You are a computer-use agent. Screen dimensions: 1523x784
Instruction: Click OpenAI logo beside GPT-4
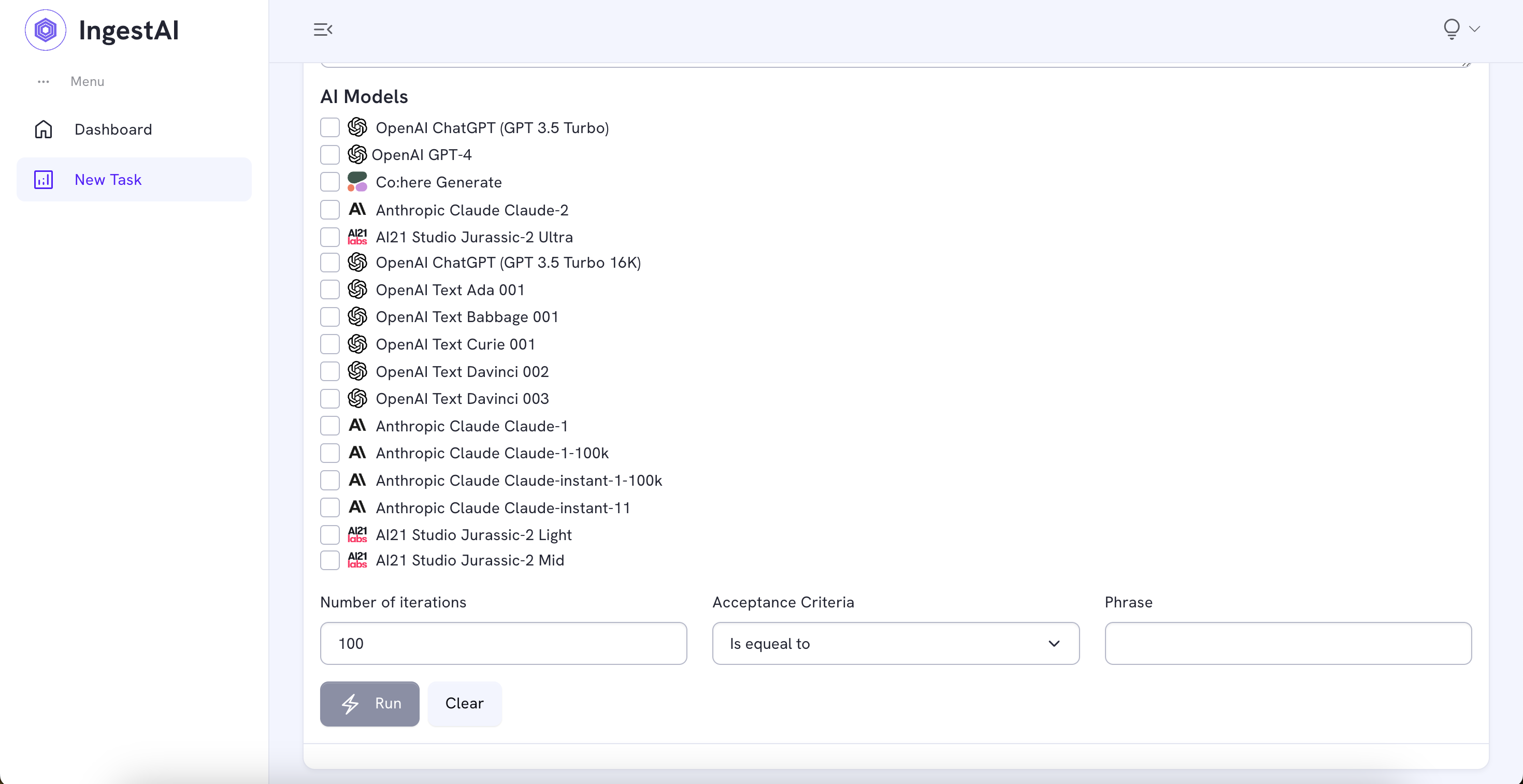(x=357, y=155)
